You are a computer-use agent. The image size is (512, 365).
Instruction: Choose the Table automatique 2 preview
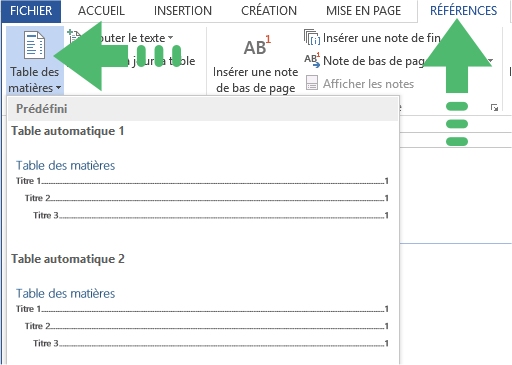[203, 307]
